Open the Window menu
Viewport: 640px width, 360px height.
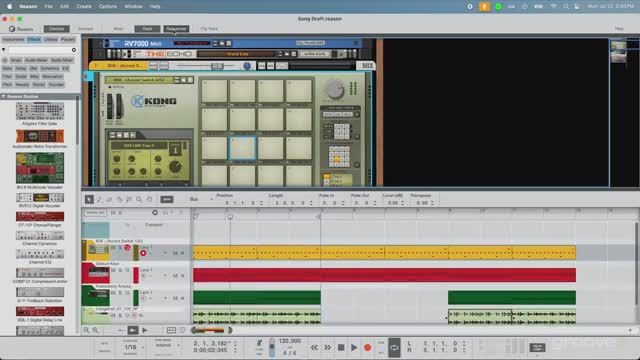coord(133,7)
